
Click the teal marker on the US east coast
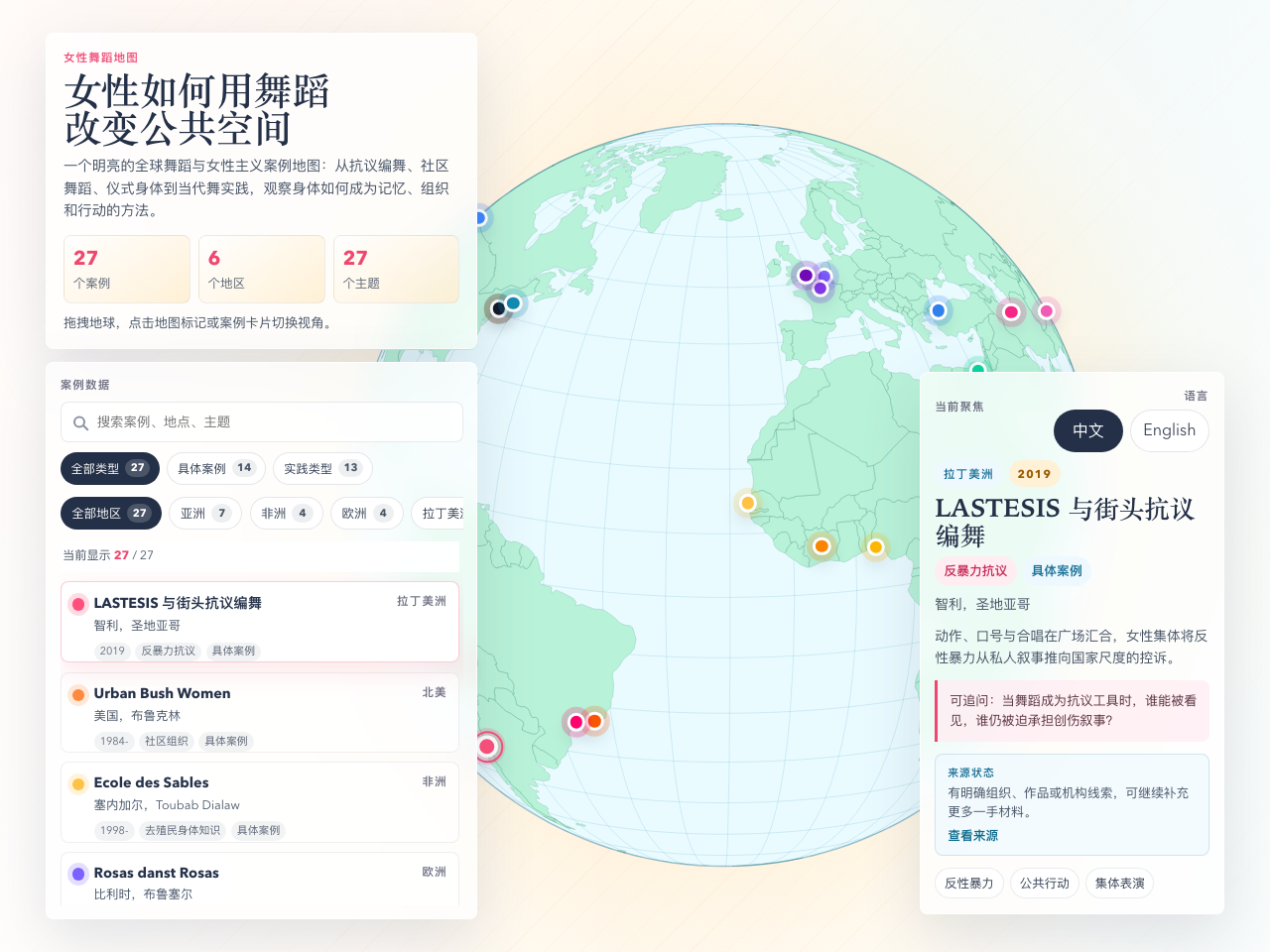pyautogui.click(x=513, y=303)
